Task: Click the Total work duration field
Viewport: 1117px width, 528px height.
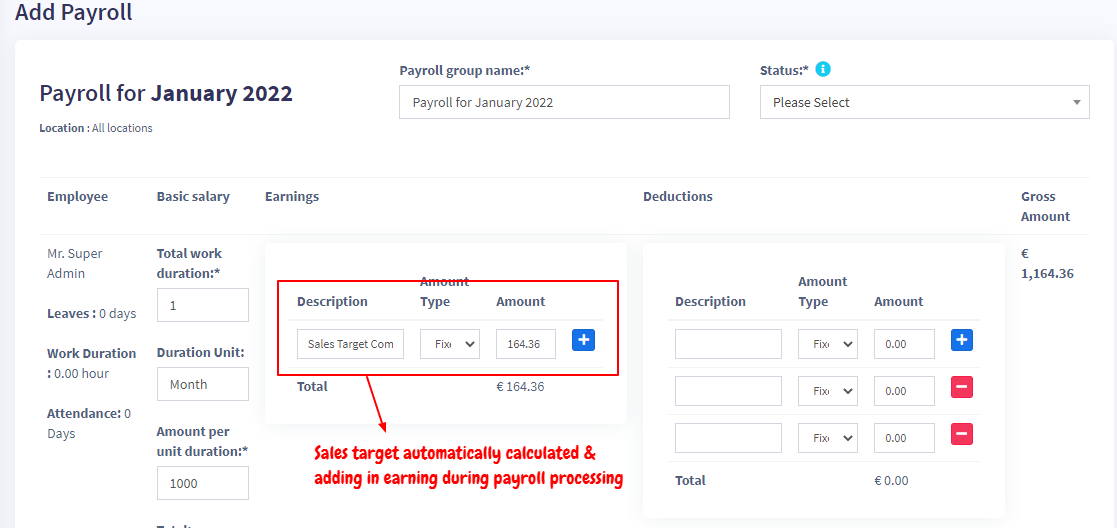Action: [x=203, y=305]
